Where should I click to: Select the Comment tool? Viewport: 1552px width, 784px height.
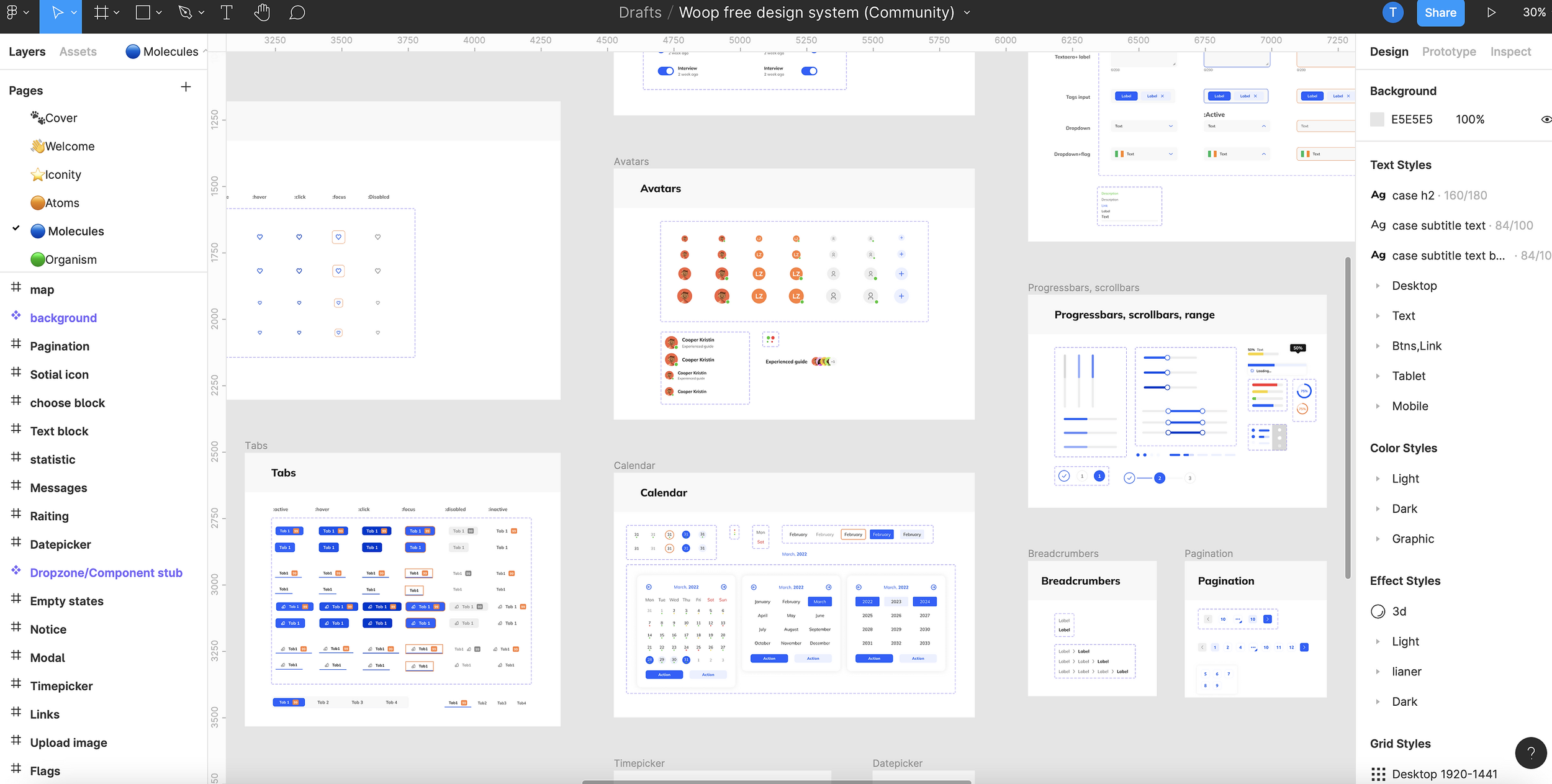point(297,12)
